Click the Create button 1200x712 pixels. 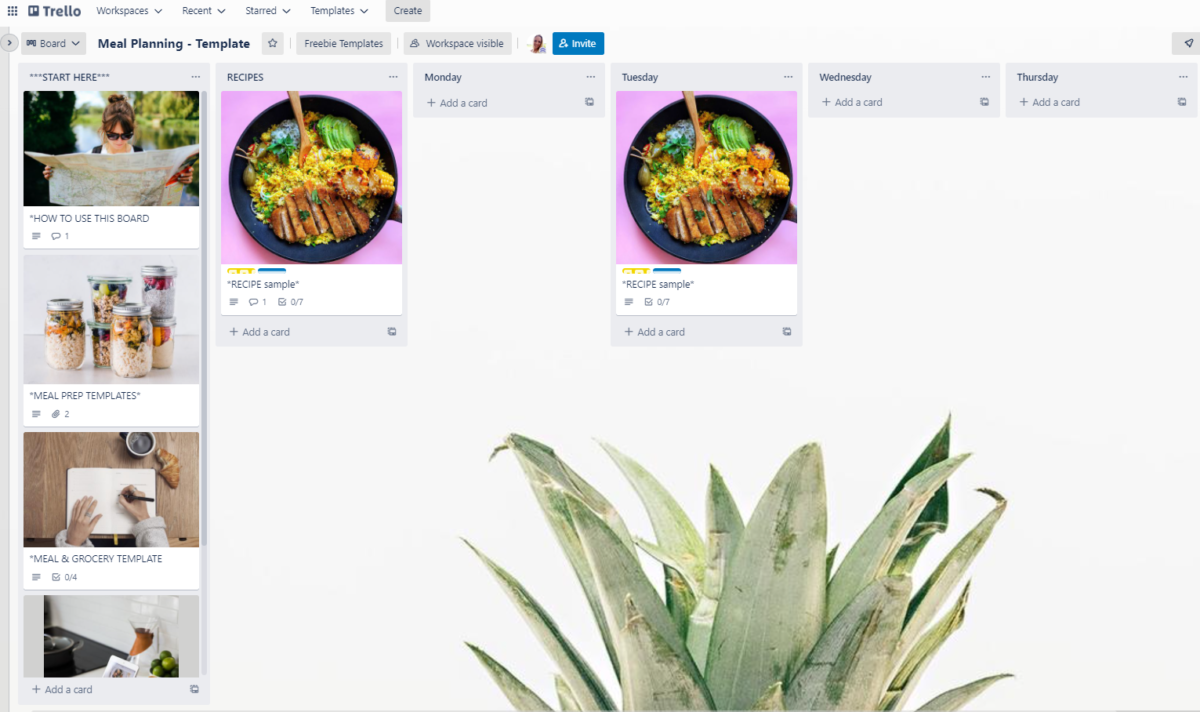coord(408,11)
